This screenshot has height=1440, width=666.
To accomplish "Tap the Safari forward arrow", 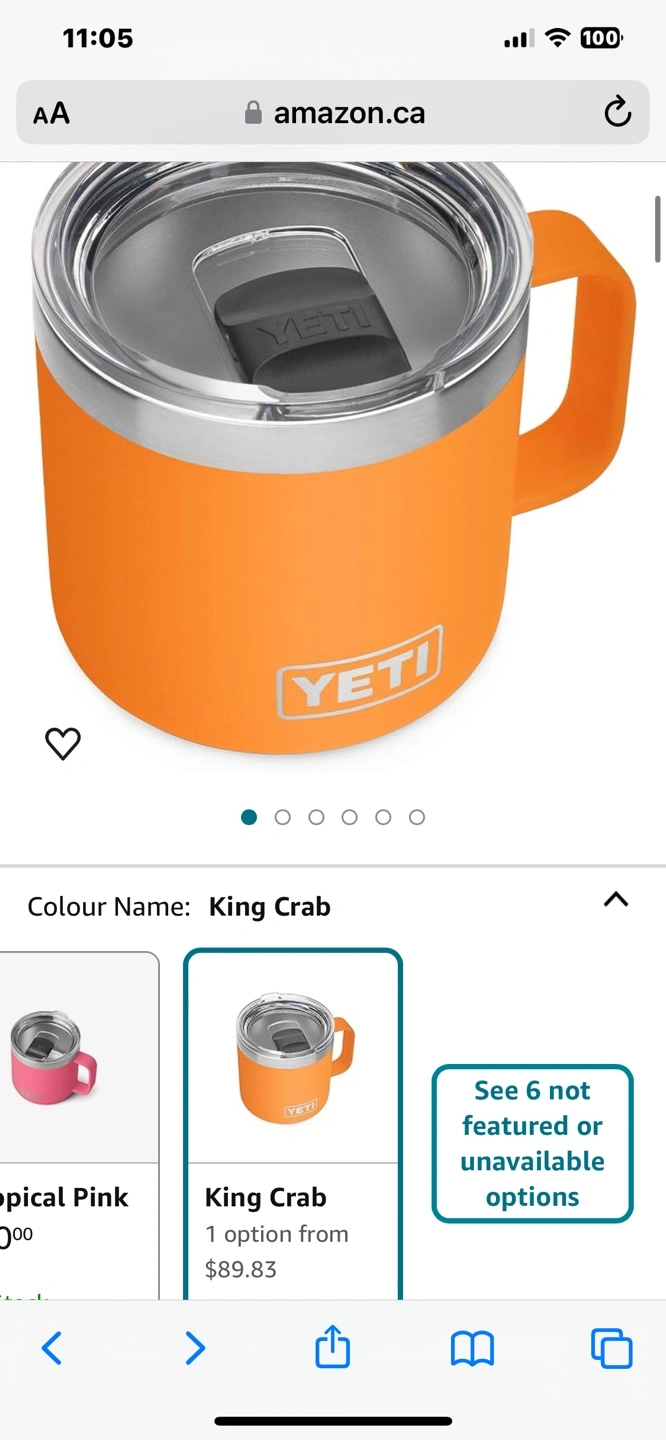I will coord(195,1348).
